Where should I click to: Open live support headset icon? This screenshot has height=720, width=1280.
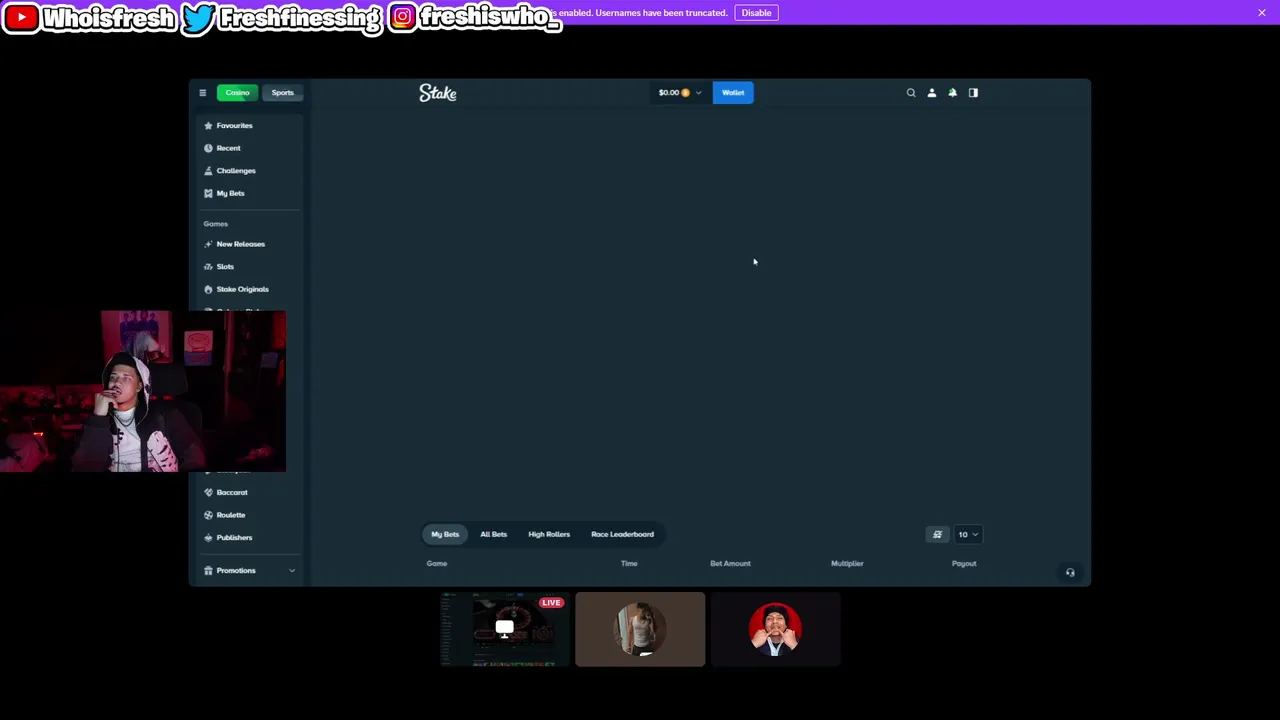pos(1070,573)
